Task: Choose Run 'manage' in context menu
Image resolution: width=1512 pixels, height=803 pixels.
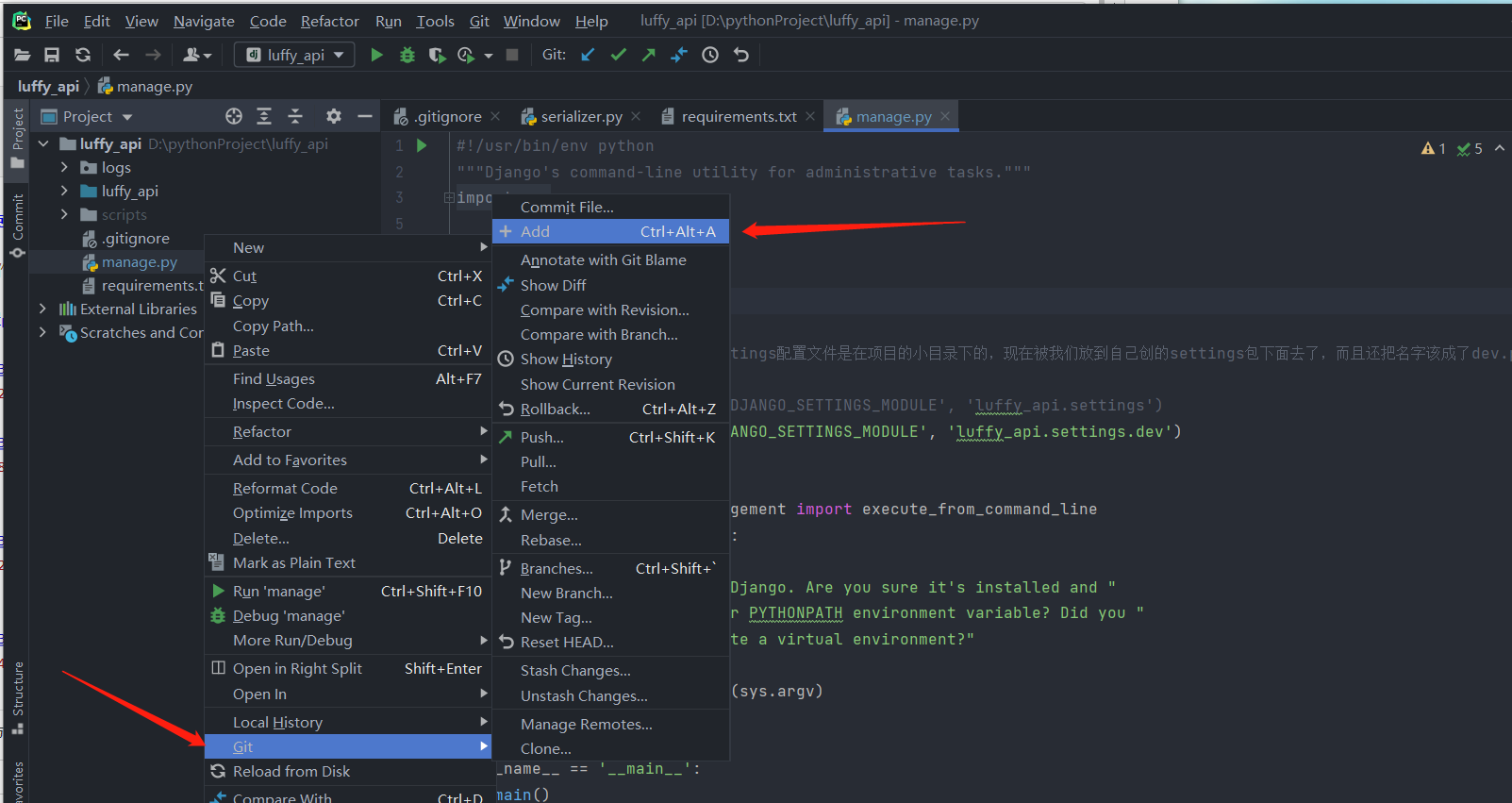Action: pyautogui.click(x=347, y=591)
